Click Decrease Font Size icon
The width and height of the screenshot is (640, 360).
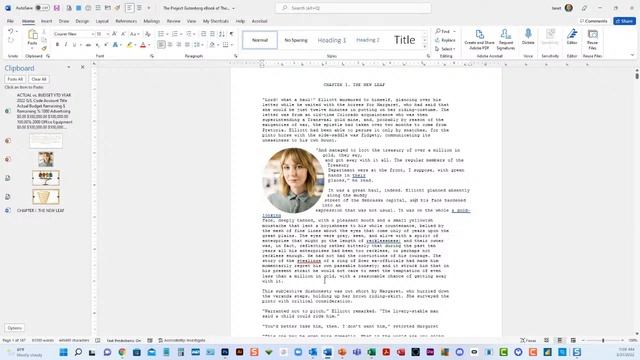[123, 34]
